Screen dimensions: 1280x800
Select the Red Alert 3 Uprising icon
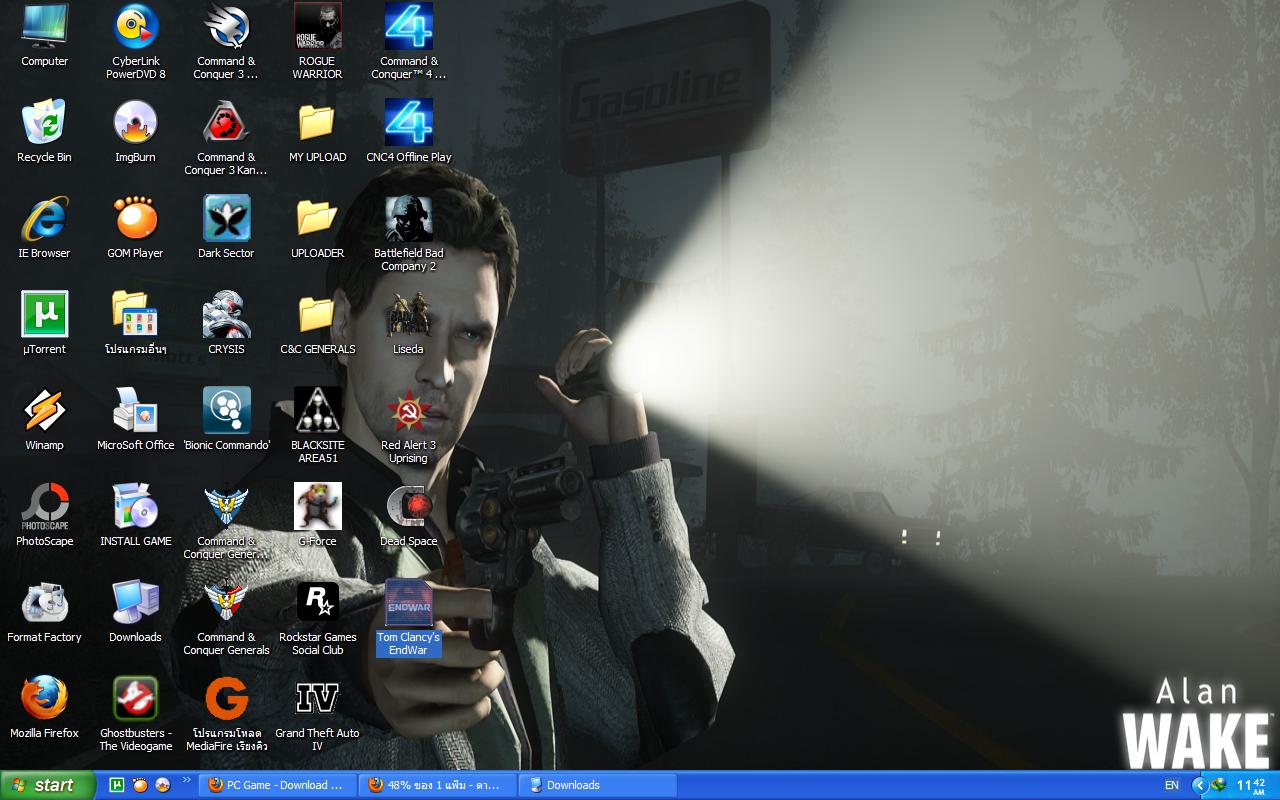(x=409, y=425)
